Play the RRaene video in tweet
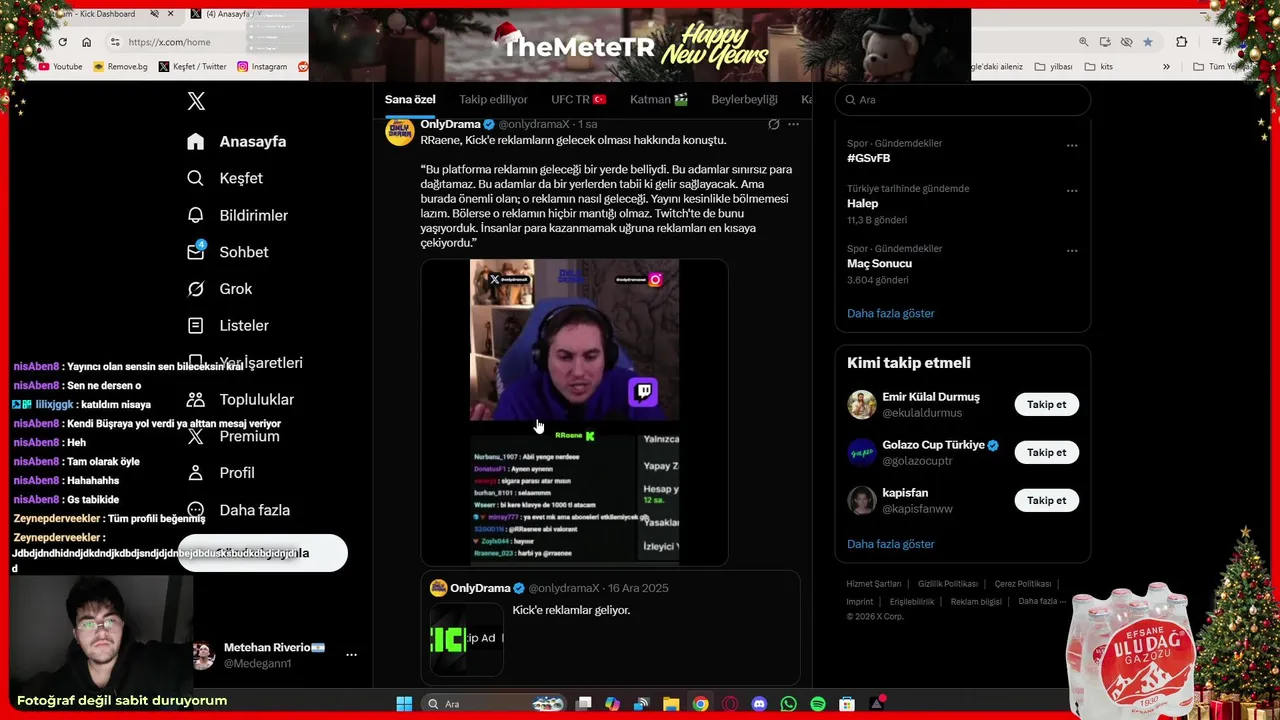Viewport: 1280px width, 720px height. [x=574, y=412]
